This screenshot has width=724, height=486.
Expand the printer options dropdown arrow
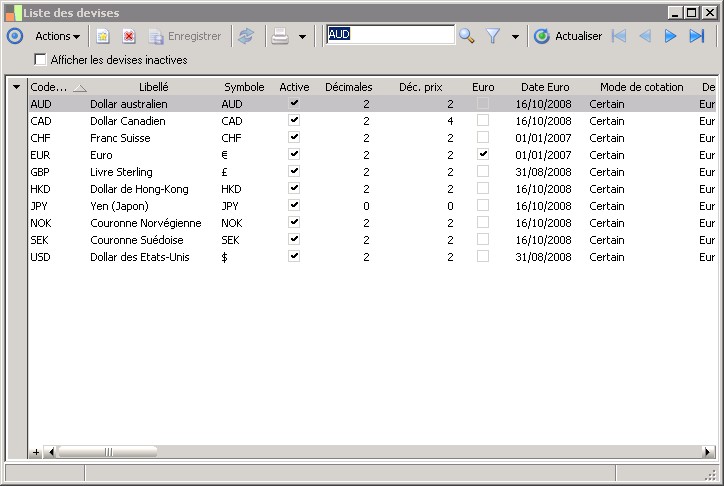click(x=302, y=37)
